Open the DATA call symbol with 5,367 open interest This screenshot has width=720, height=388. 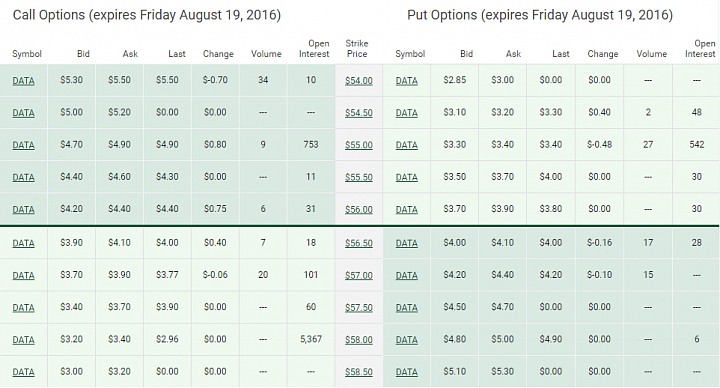point(23,340)
